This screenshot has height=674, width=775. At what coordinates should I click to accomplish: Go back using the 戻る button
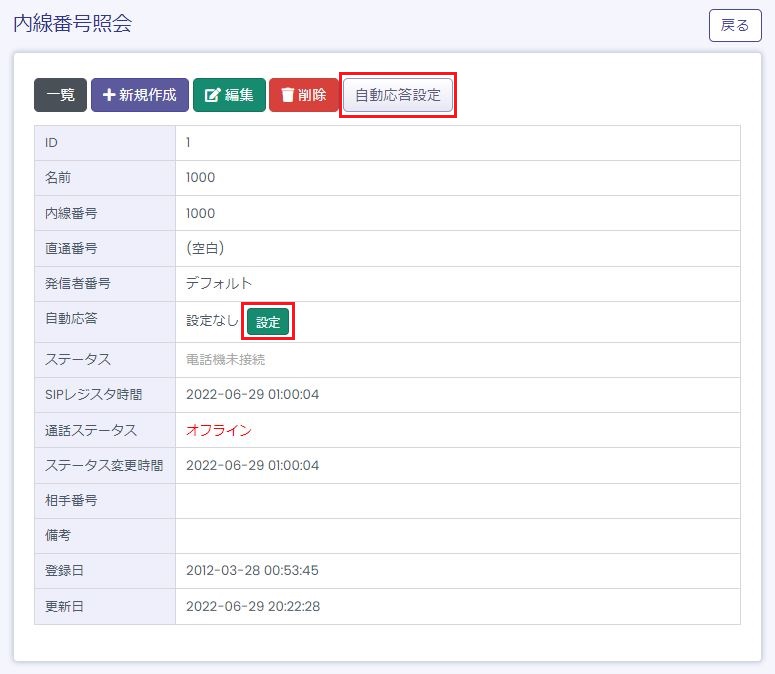tap(735, 25)
